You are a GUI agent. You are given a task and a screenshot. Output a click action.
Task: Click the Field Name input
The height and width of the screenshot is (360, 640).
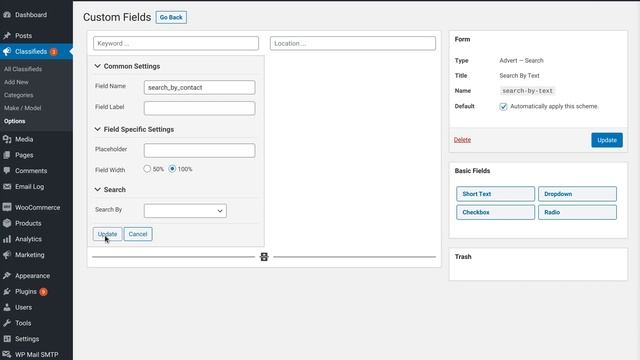(x=200, y=87)
